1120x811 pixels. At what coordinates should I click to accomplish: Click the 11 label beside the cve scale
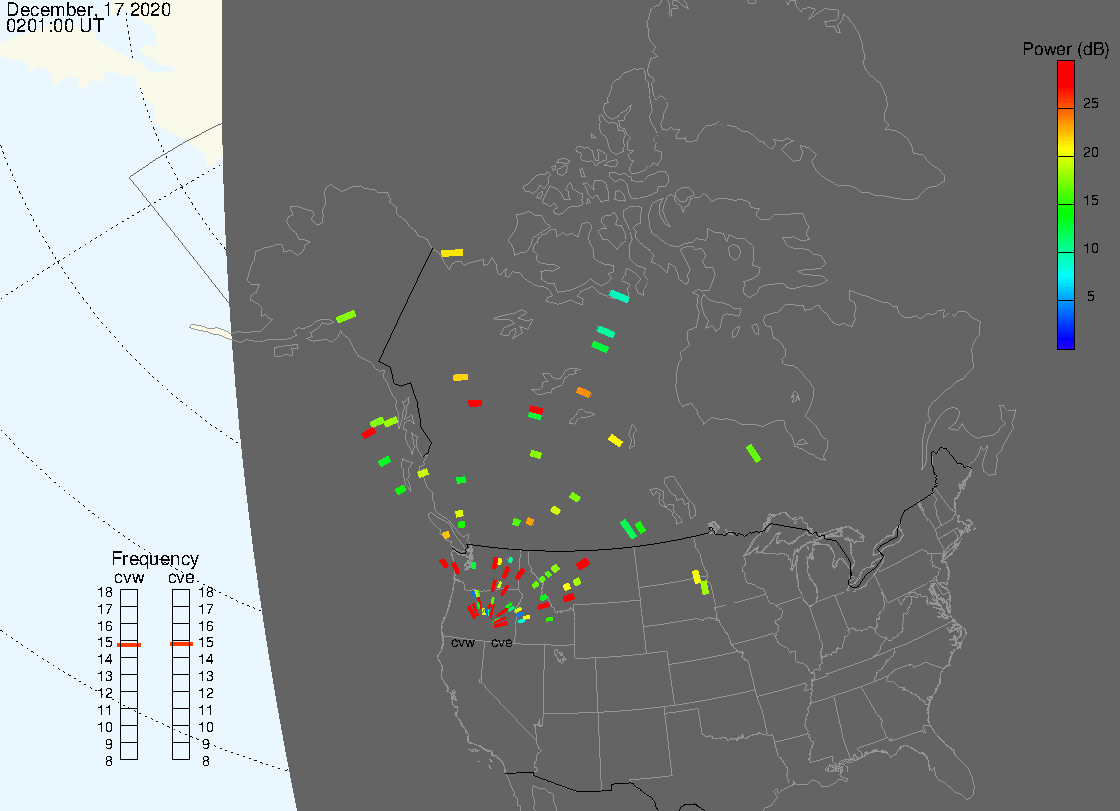[x=206, y=710]
